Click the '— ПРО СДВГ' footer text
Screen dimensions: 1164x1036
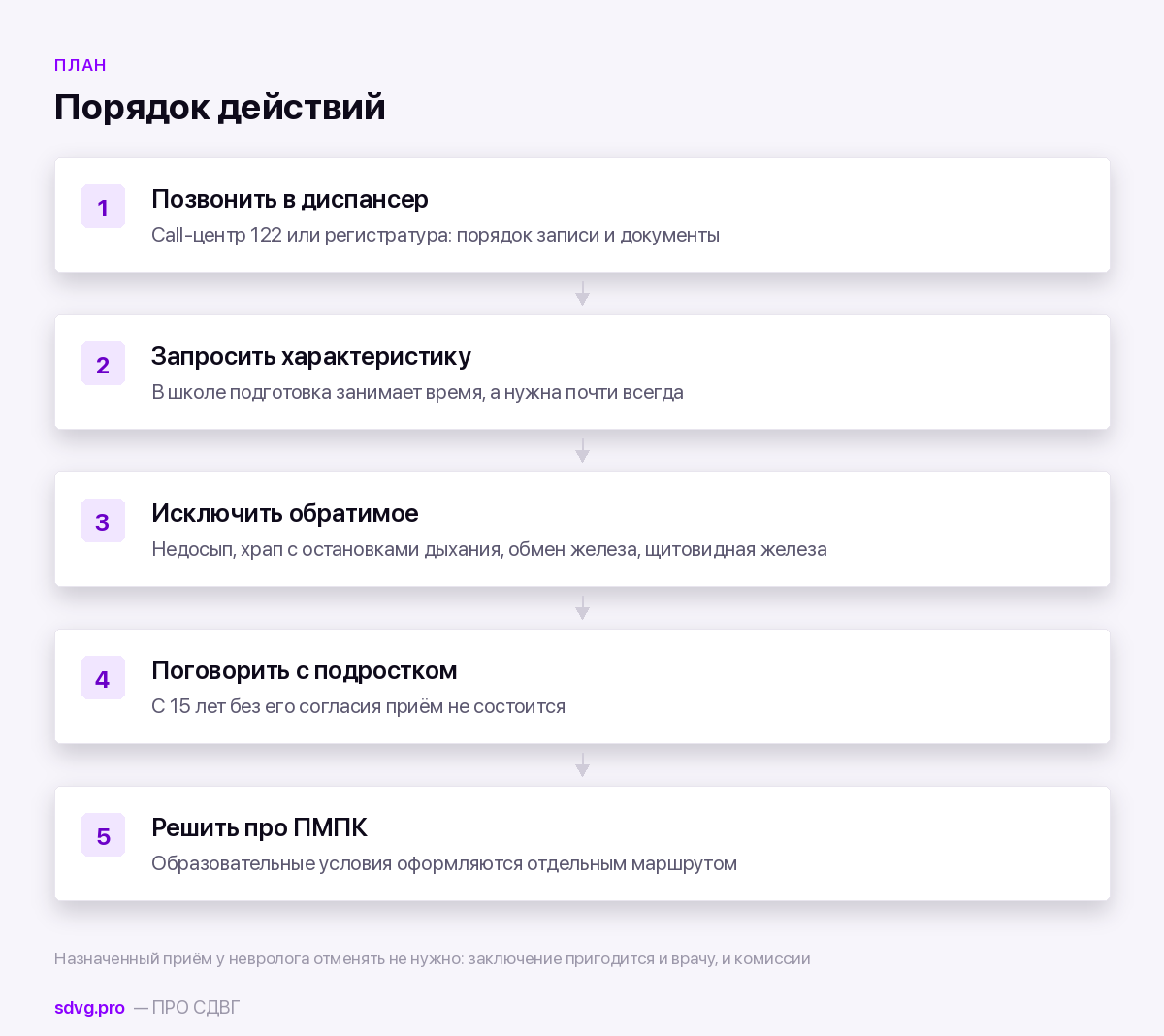186,1008
